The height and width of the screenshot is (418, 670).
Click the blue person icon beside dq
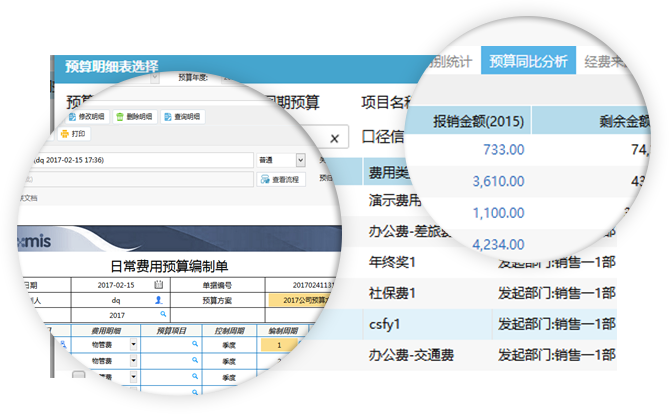(x=159, y=300)
